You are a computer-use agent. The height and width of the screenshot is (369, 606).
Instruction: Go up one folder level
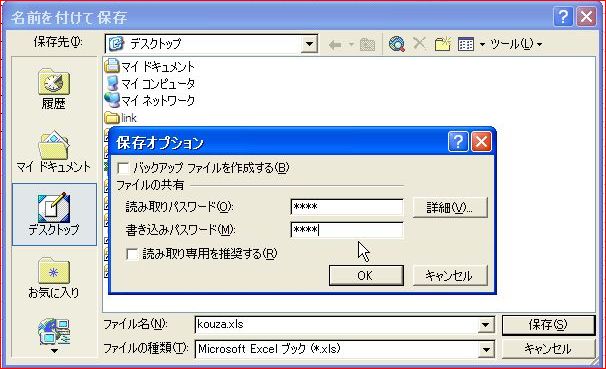[367, 45]
